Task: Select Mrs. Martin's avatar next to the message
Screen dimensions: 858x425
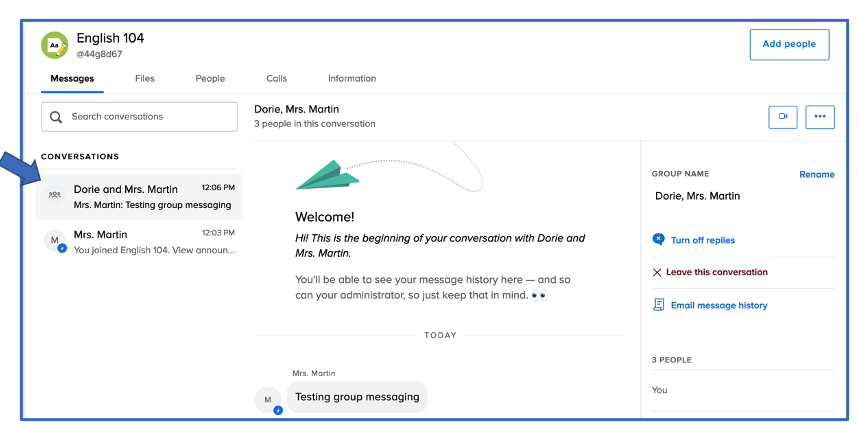Action: [268, 400]
